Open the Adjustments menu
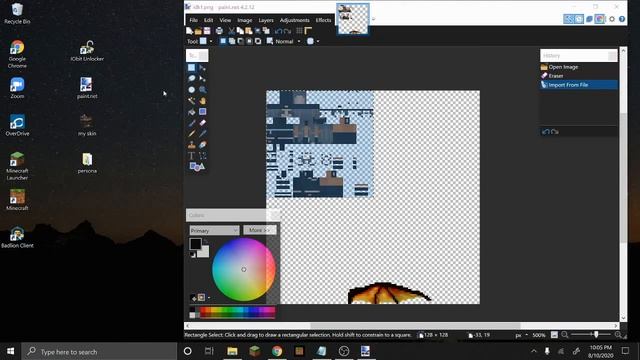Viewport: 640px width, 360px height. (294, 20)
